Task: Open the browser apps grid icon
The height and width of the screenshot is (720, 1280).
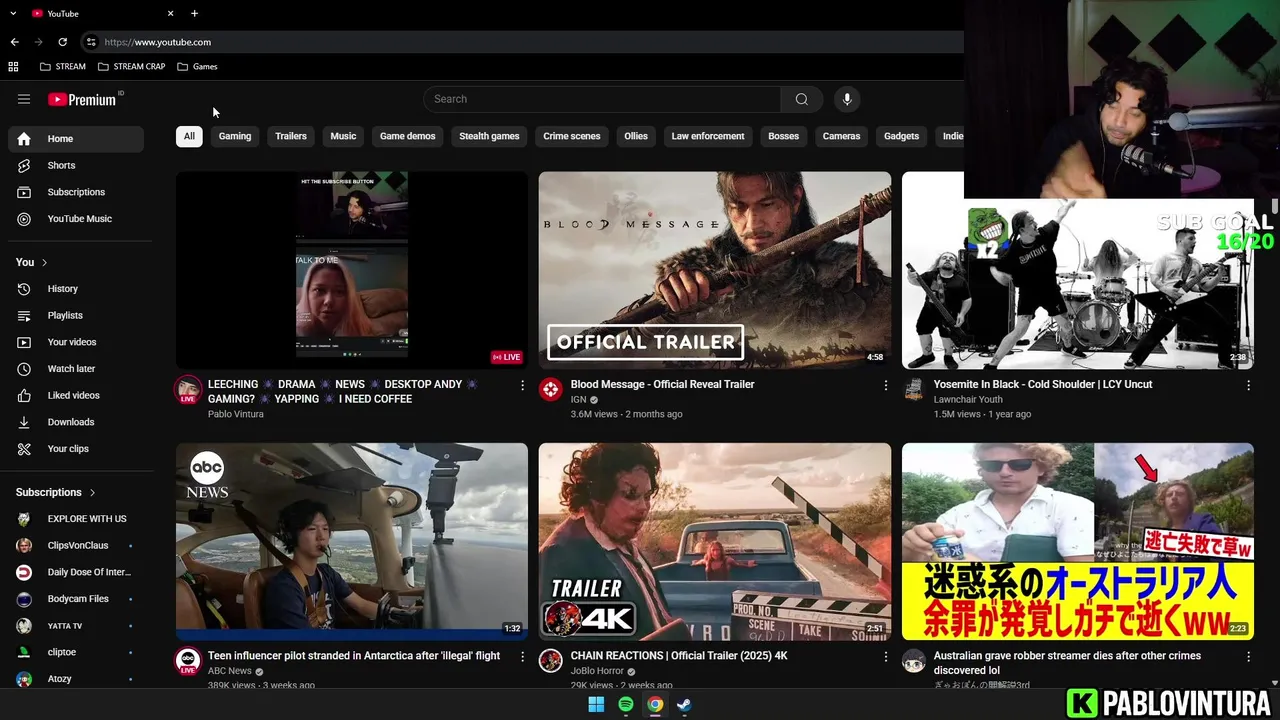Action: coord(13,66)
